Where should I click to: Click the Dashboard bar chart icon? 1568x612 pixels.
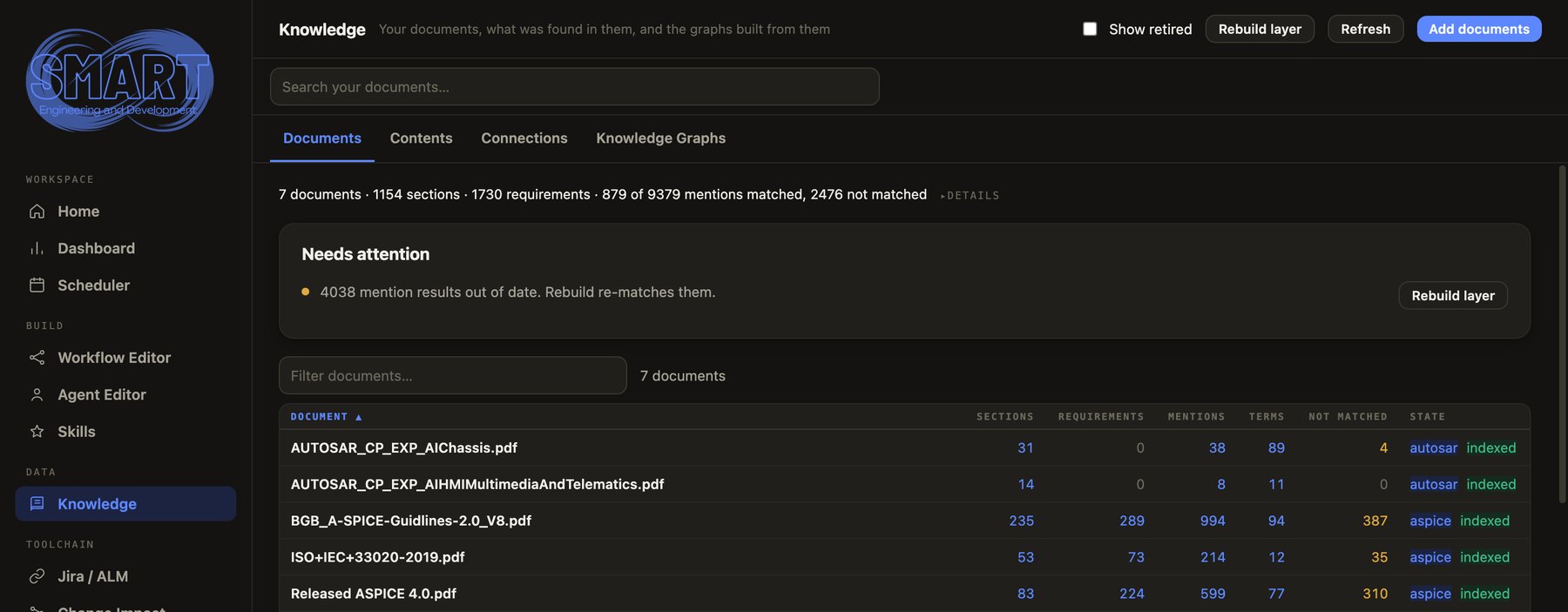click(x=37, y=248)
